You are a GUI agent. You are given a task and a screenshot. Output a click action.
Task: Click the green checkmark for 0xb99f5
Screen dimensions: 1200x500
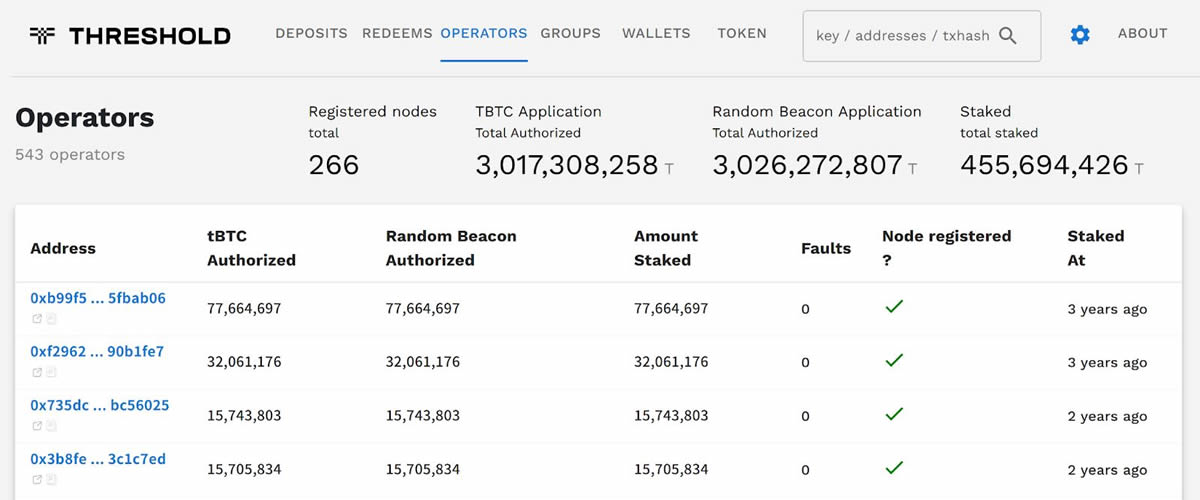(894, 307)
